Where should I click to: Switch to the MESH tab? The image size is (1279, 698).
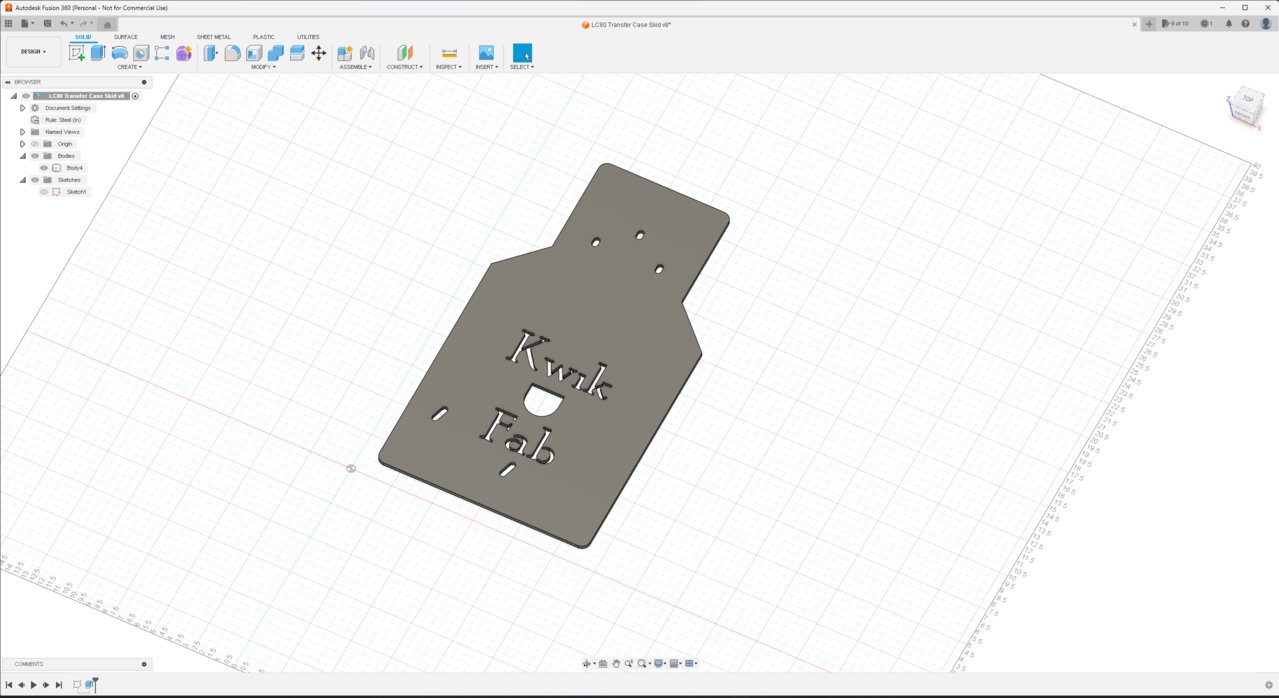coord(167,37)
